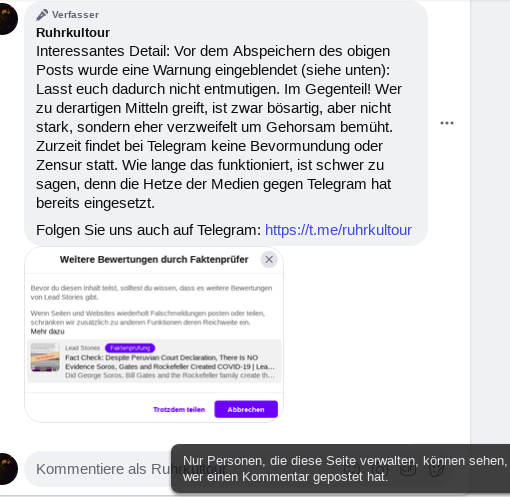Click the profile avatar beside the comment box
510x497 pixels.
coord(7,469)
